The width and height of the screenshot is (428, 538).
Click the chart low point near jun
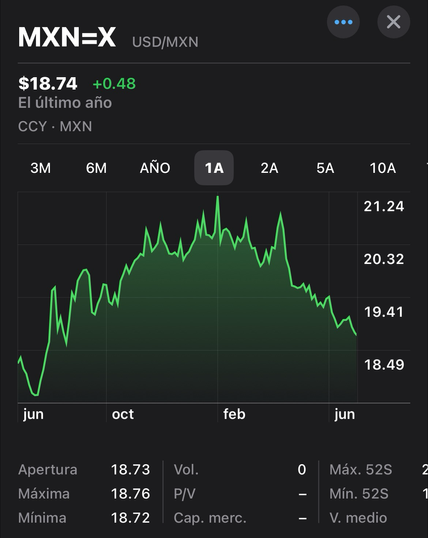[36, 395]
